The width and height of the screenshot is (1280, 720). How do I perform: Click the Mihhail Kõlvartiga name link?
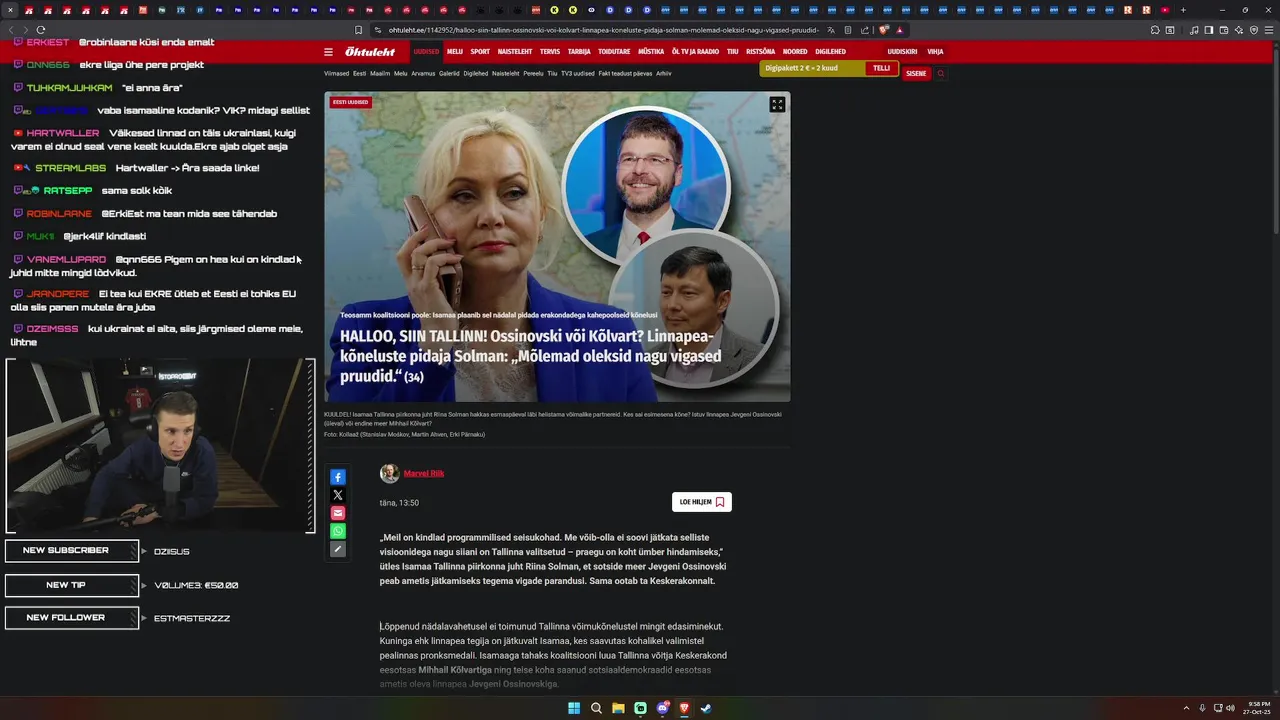point(455,670)
